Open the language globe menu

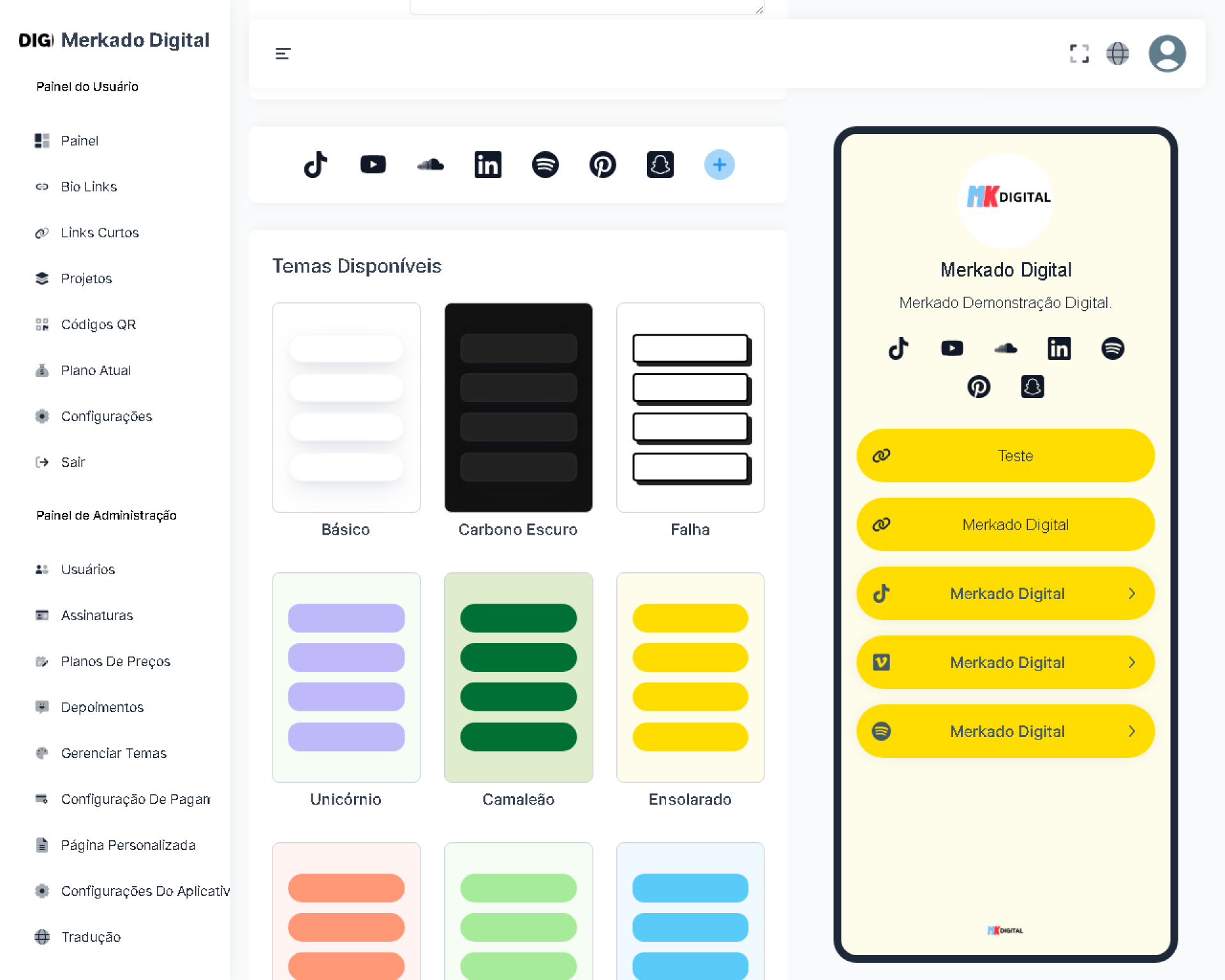click(x=1117, y=54)
